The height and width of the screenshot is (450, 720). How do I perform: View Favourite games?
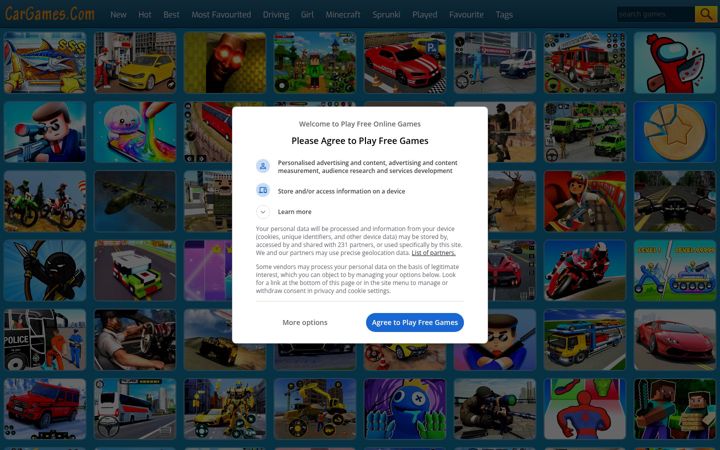(466, 15)
